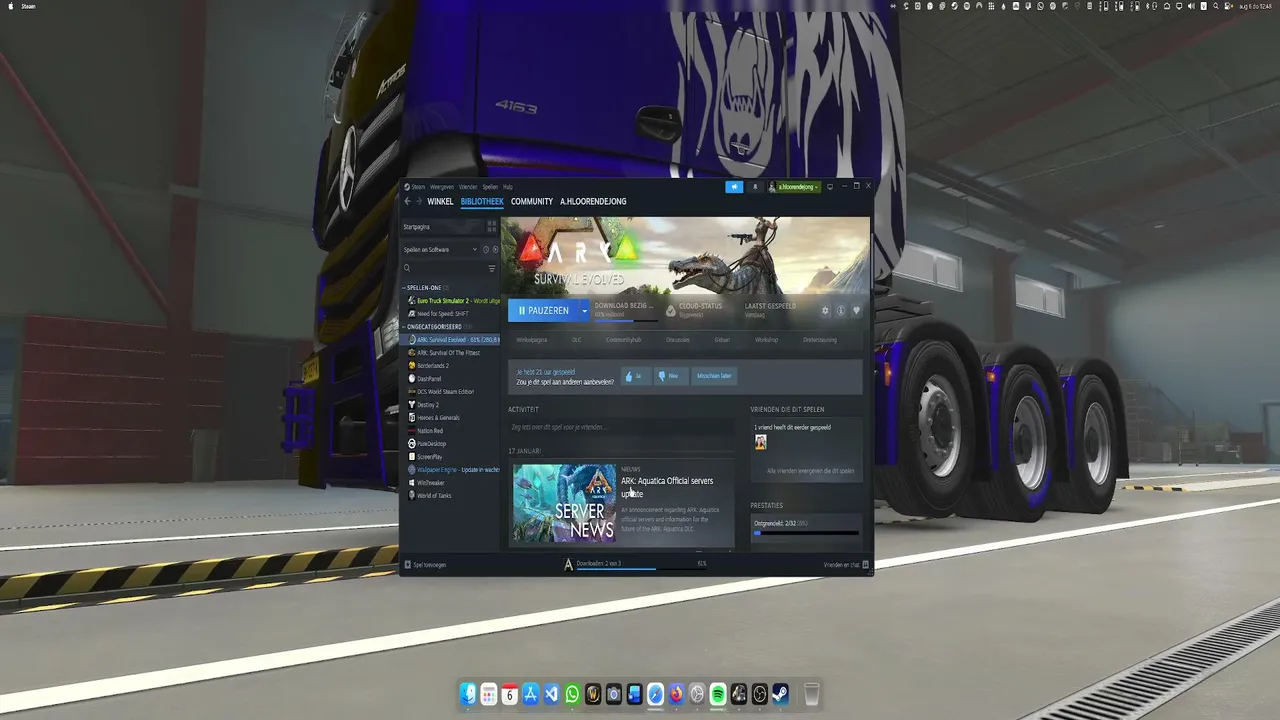Click the friend avatar who played ARK
1280x720 pixels.
[x=760, y=441]
